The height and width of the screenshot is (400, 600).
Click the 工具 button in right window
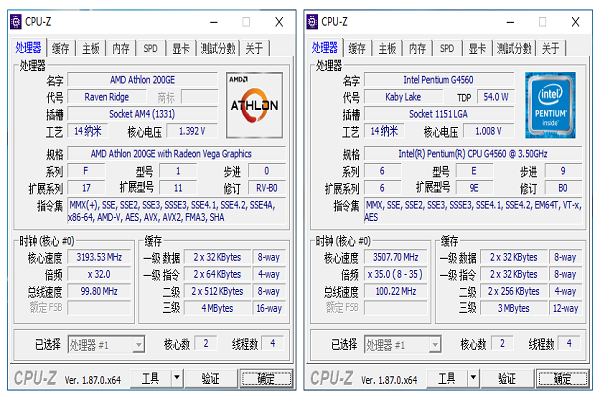click(x=447, y=378)
